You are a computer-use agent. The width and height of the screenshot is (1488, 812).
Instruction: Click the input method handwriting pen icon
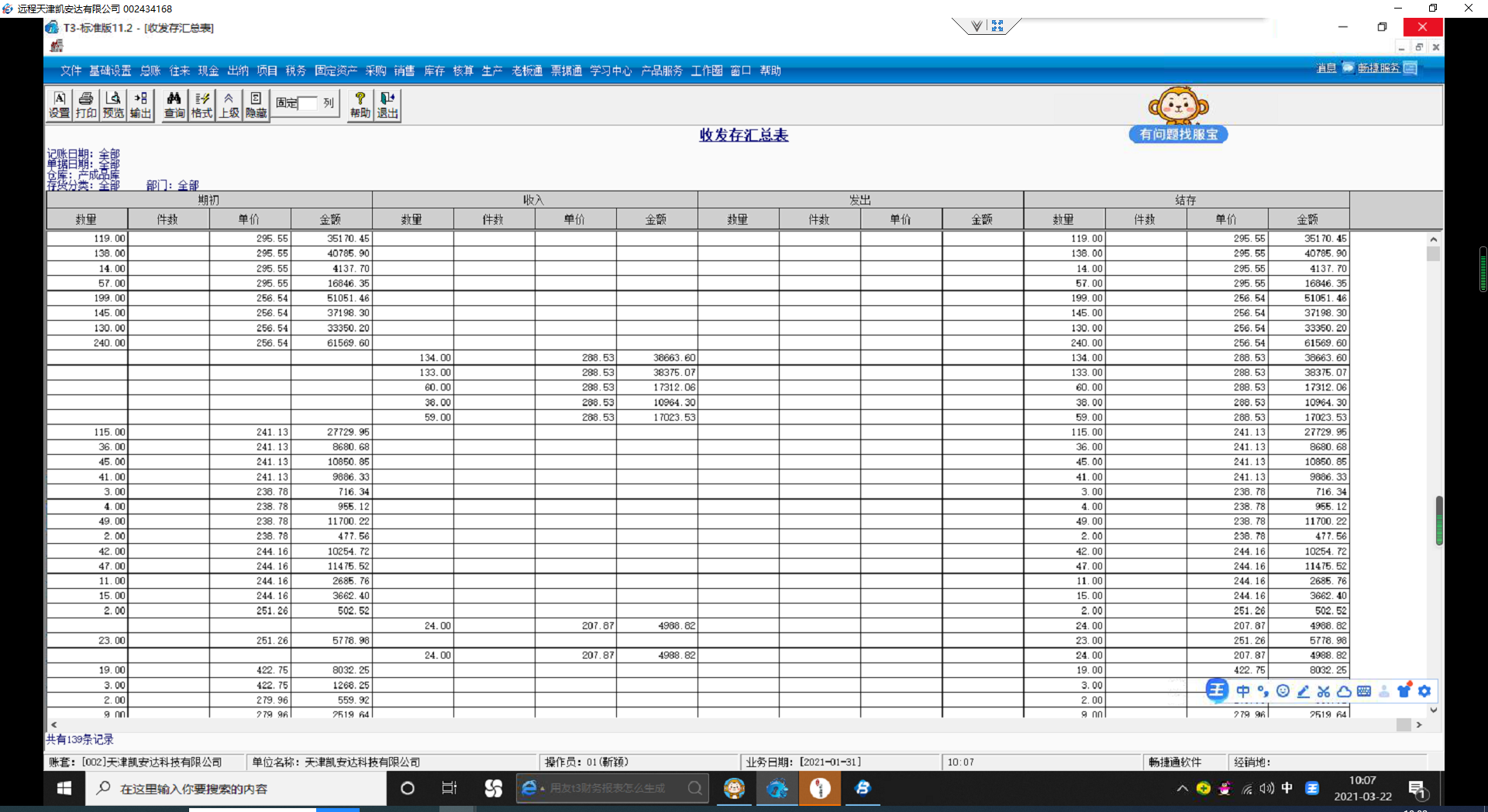[1304, 691]
